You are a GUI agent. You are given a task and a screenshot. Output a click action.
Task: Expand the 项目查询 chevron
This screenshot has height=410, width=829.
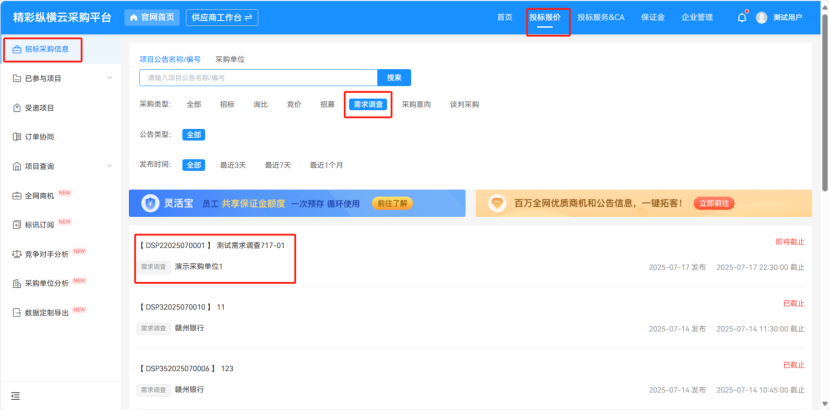click(109, 166)
